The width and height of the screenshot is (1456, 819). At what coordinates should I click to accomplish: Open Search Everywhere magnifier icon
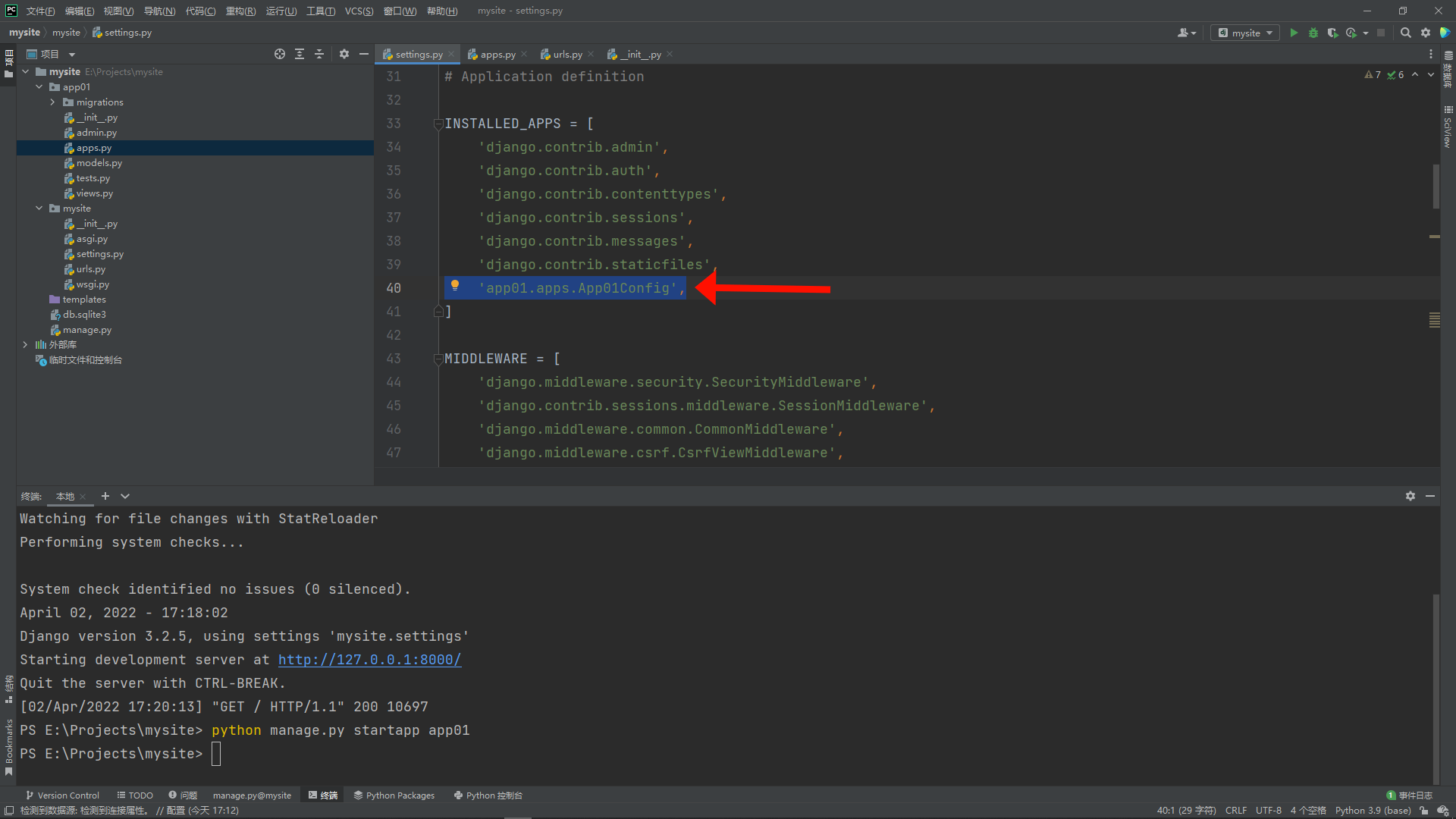[1405, 33]
